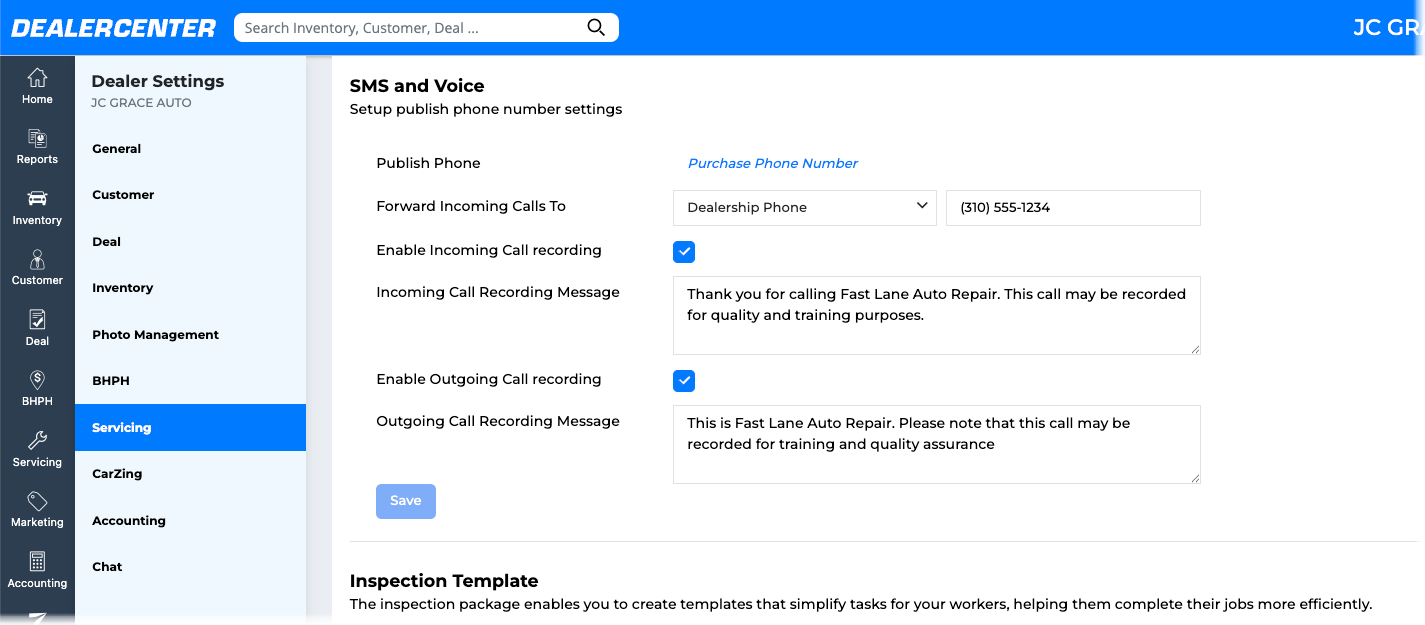Select General in Dealer Settings
This screenshot has width=1425, height=625.
tap(190, 149)
